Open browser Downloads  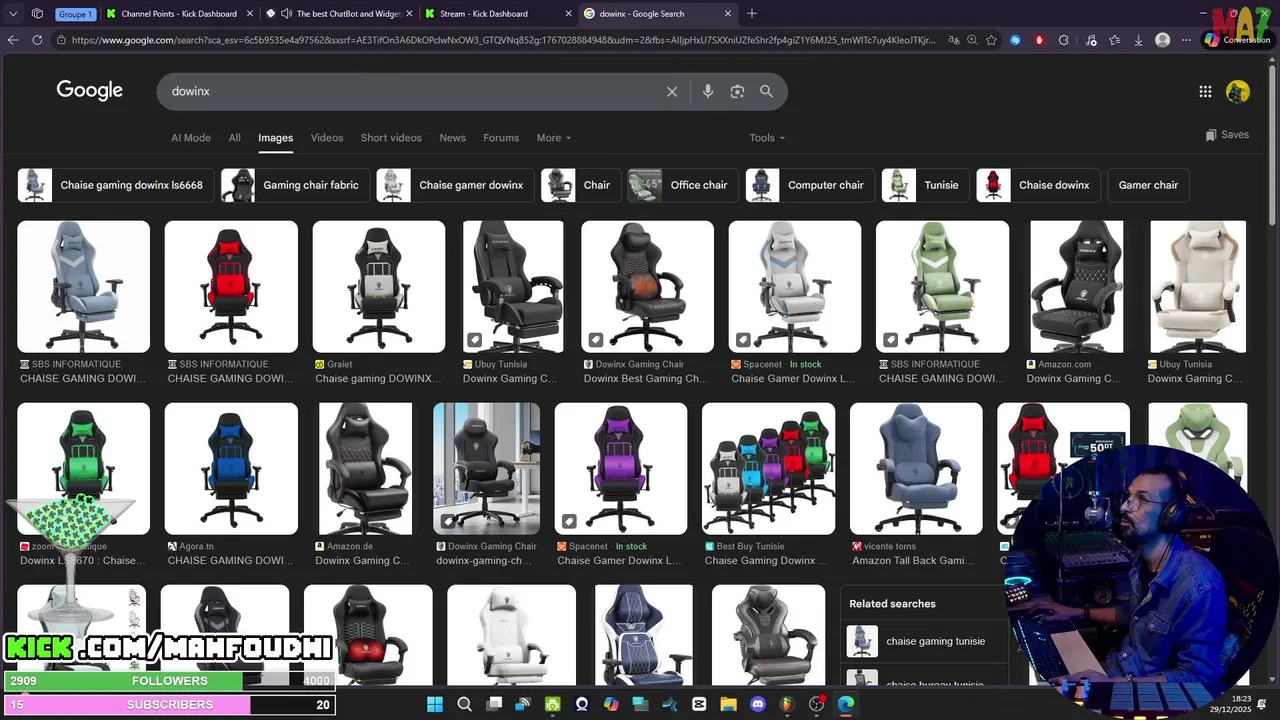tap(1138, 40)
